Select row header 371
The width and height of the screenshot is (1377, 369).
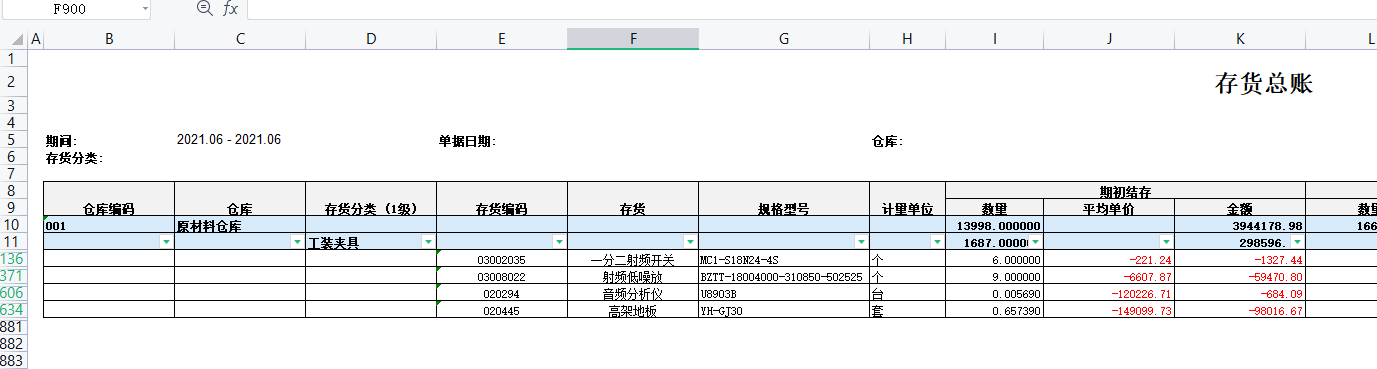(x=13, y=276)
